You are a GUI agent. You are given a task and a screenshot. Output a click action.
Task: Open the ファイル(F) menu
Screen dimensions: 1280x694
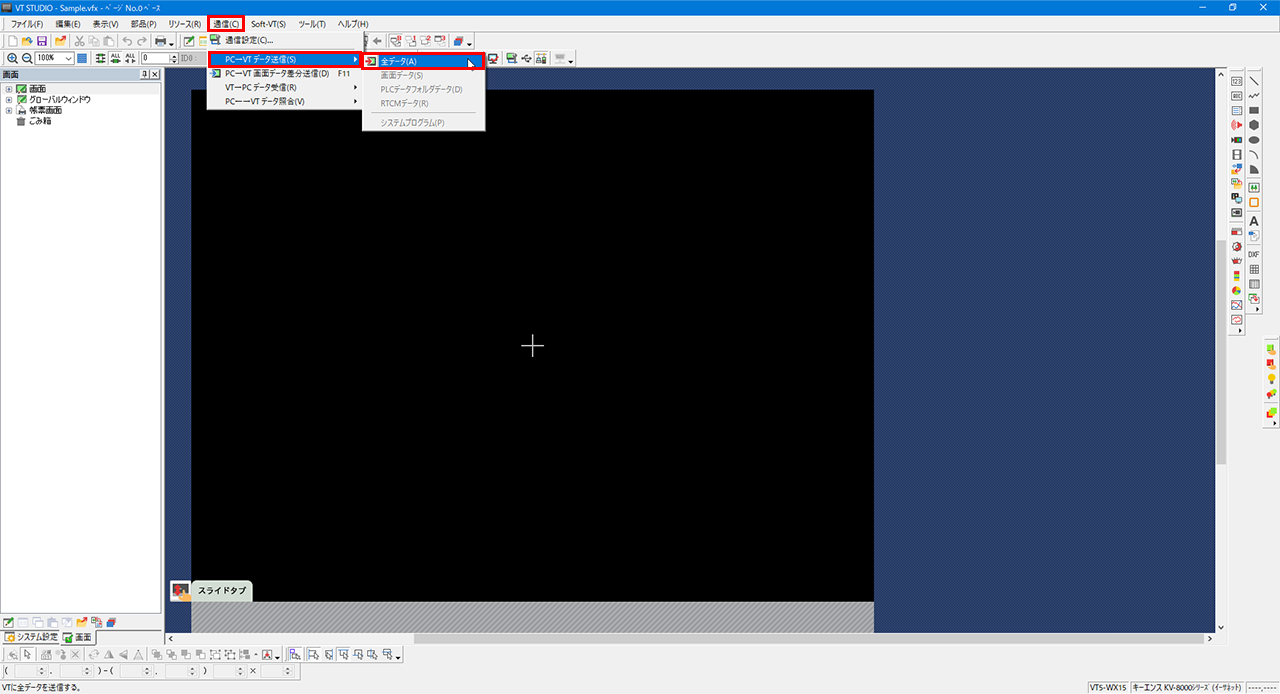click(27, 23)
